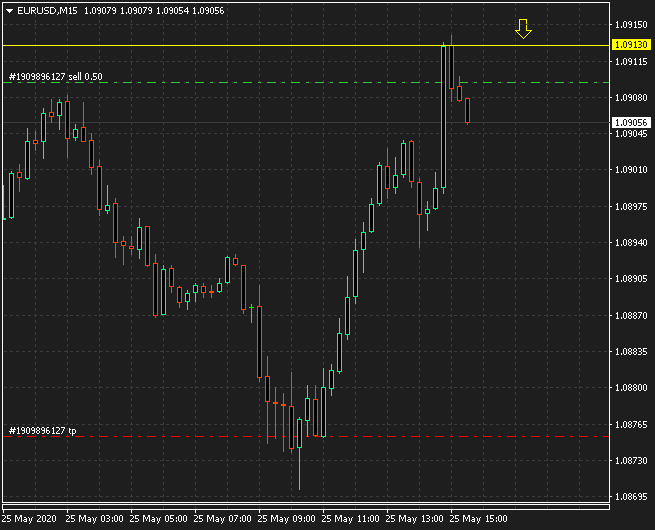Image resolution: width=655 pixels, height=530 pixels.
Task: Click the 1.08975 price scale value
Action: (x=631, y=206)
